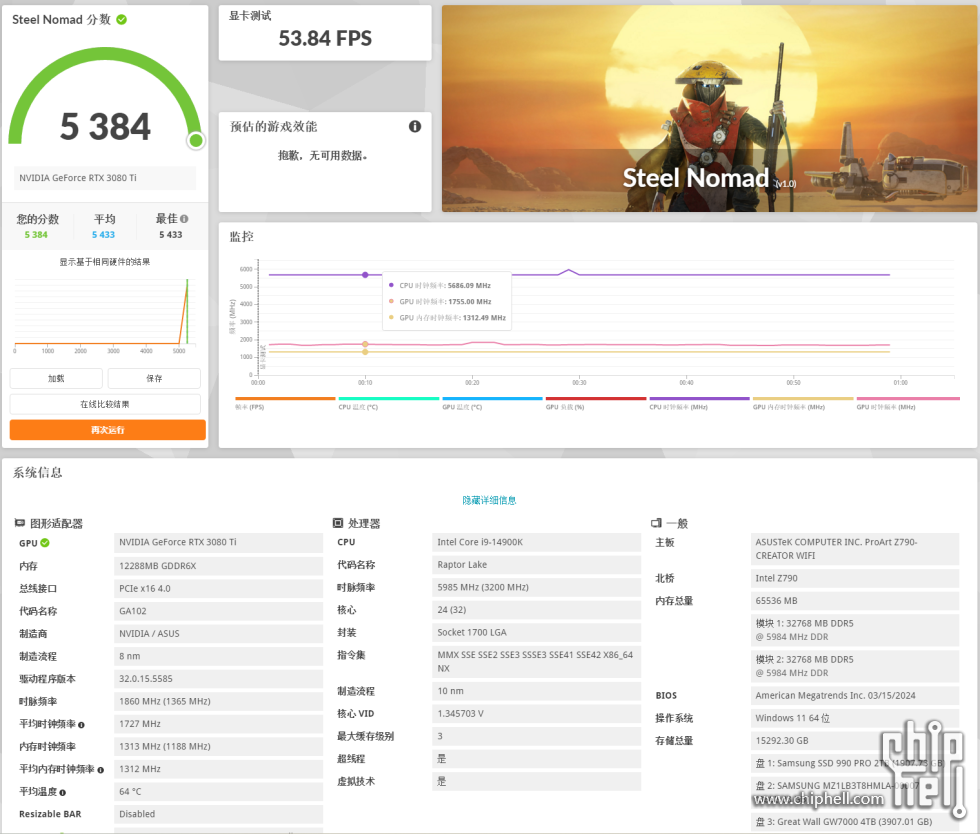Click the info icon beside 平均内存时钟频率
980x834 pixels.
pos(100,770)
